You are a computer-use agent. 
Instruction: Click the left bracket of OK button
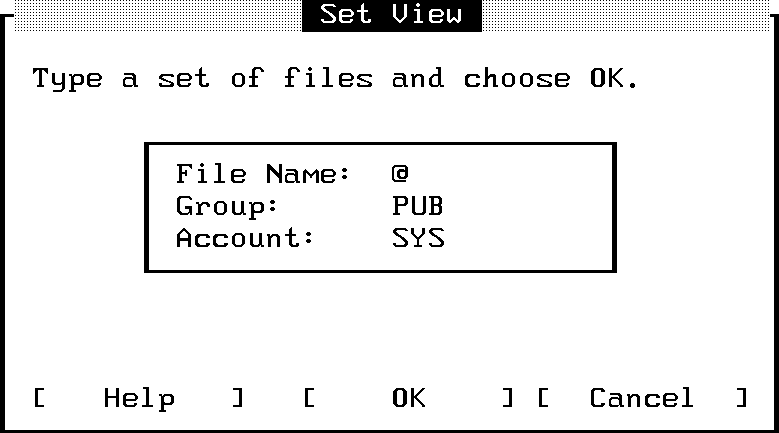(310, 398)
